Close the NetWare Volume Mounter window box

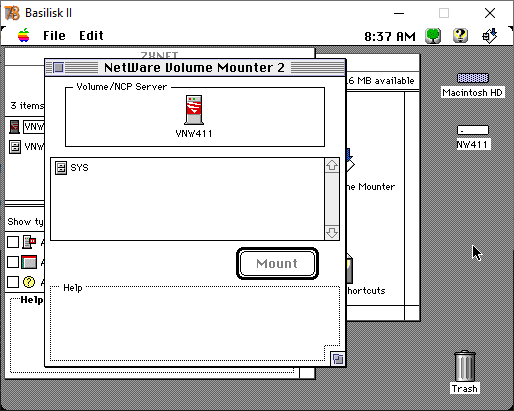coord(59,68)
